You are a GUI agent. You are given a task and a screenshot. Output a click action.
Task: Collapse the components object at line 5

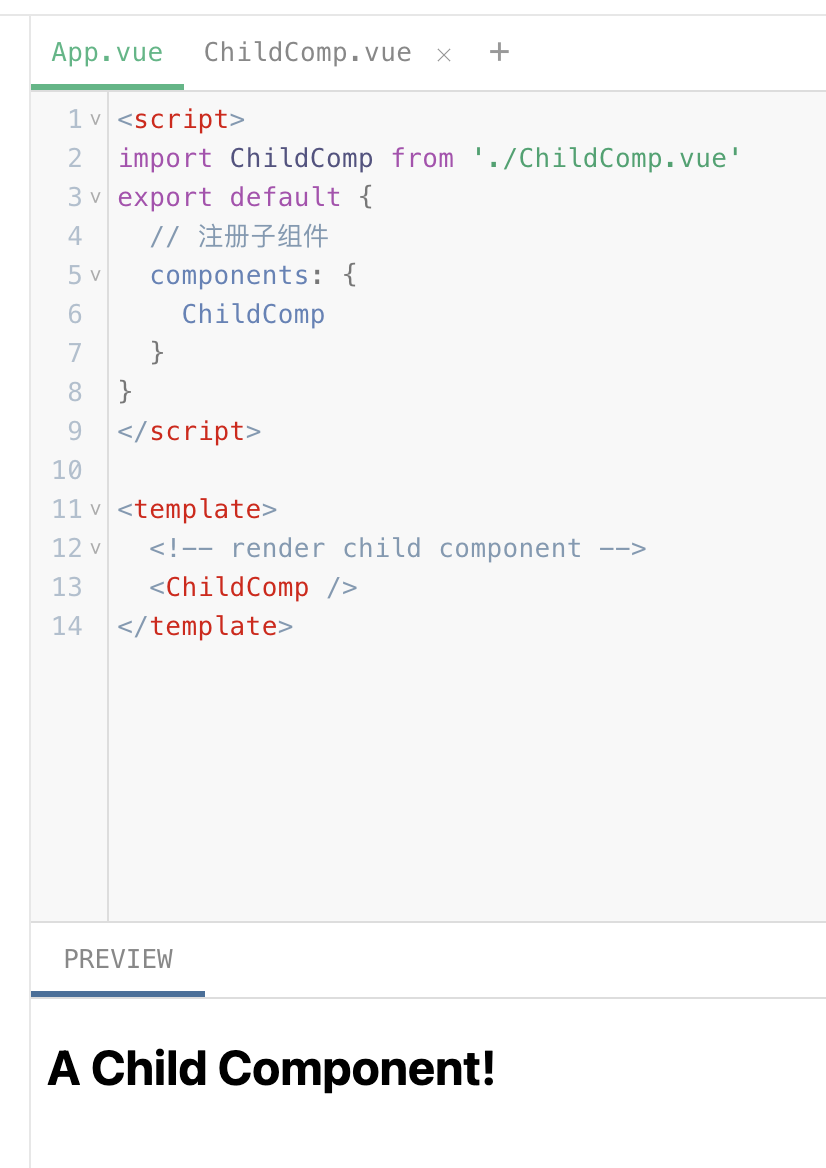(x=95, y=275)
